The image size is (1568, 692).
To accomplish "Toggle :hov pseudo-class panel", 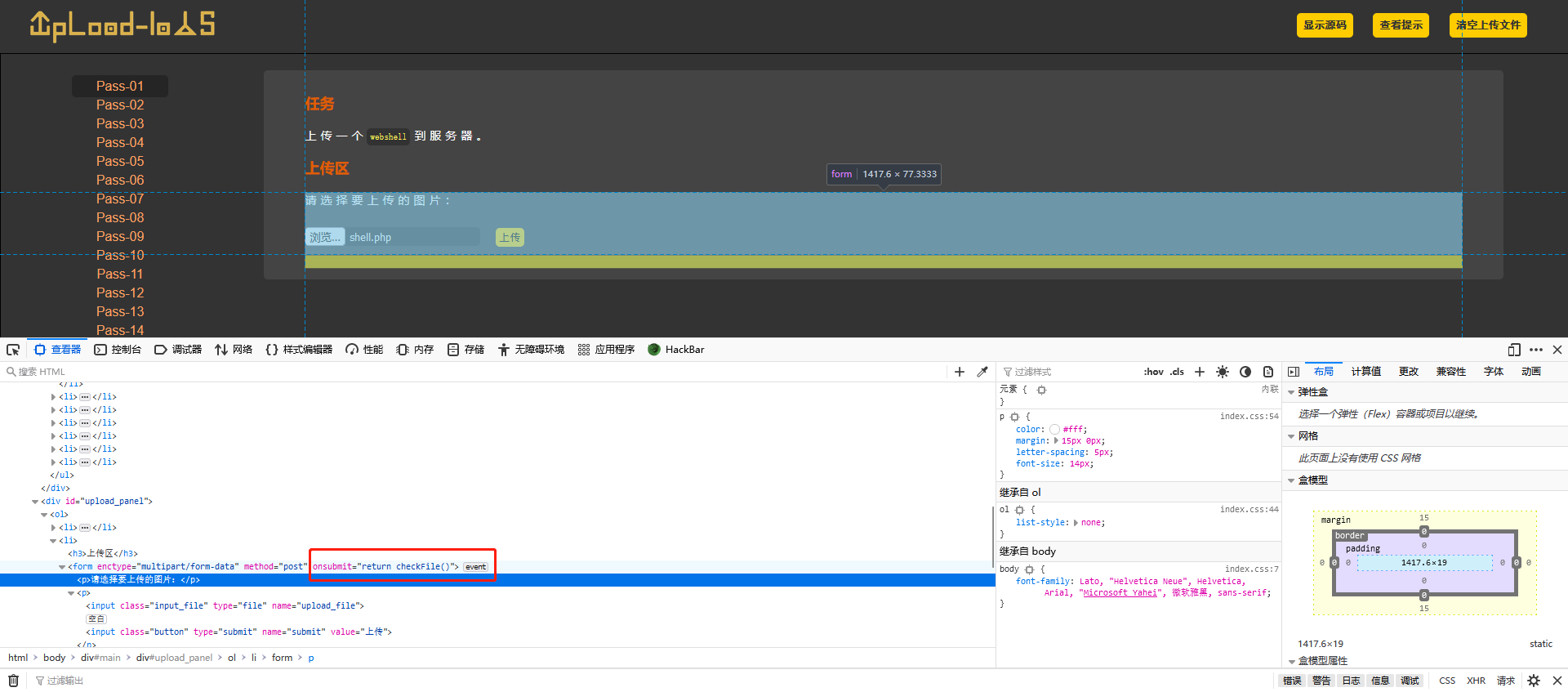I will click(1154, 372).
